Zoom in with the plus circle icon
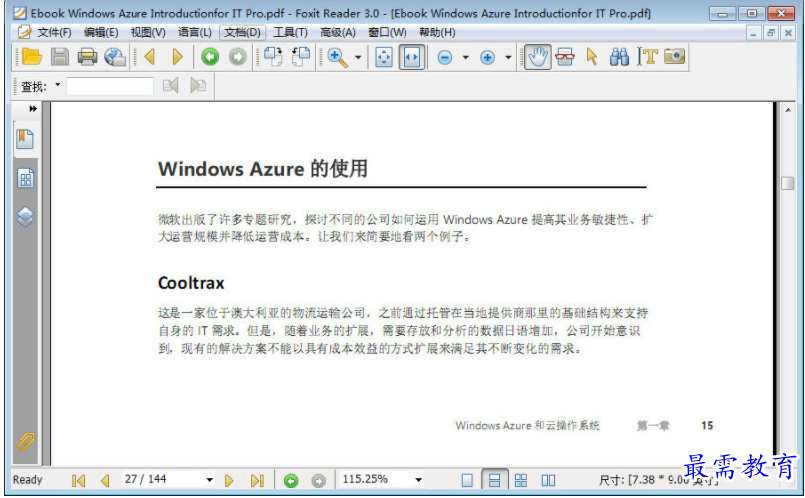This screenshot has width=805, height=498. [x=487, y=58]
